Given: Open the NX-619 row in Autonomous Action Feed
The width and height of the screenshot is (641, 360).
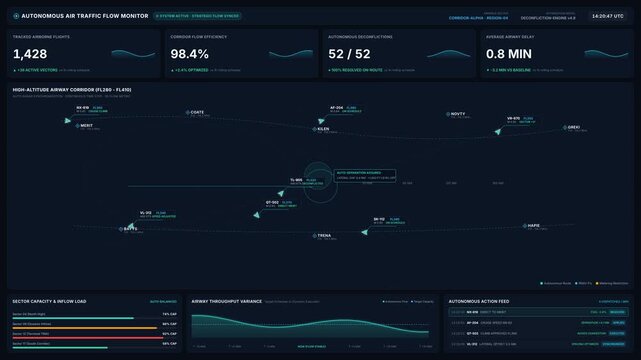Looking at the screenshot, I should click(x=538, y=312).
